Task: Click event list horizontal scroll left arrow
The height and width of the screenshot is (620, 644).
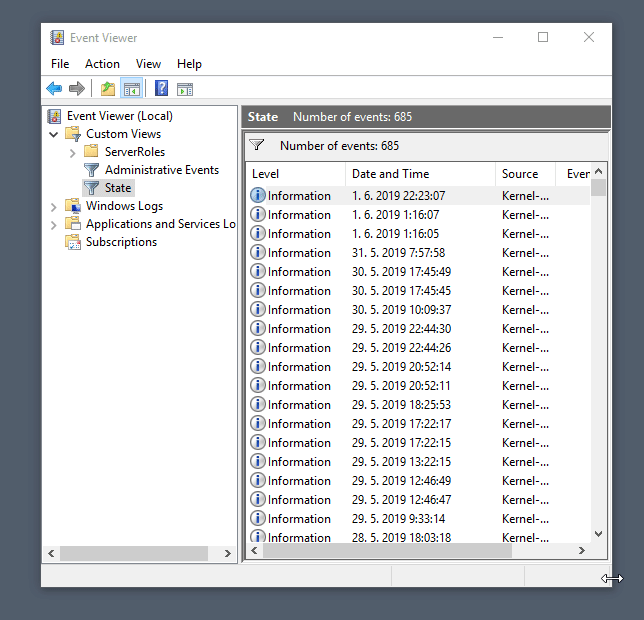Action: (x=254, y=550)
